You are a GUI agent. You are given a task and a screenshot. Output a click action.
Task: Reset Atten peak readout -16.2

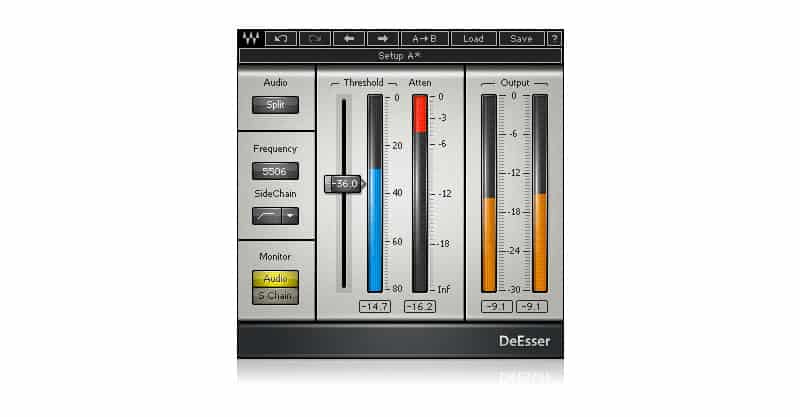420,306
